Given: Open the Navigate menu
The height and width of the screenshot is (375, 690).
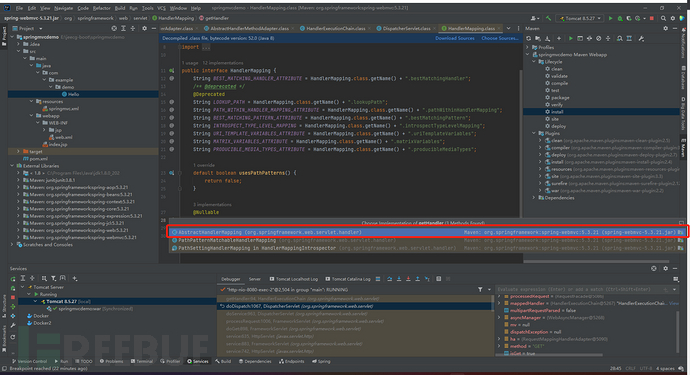Looking at the screenshot, I should (x=64, y=8).
